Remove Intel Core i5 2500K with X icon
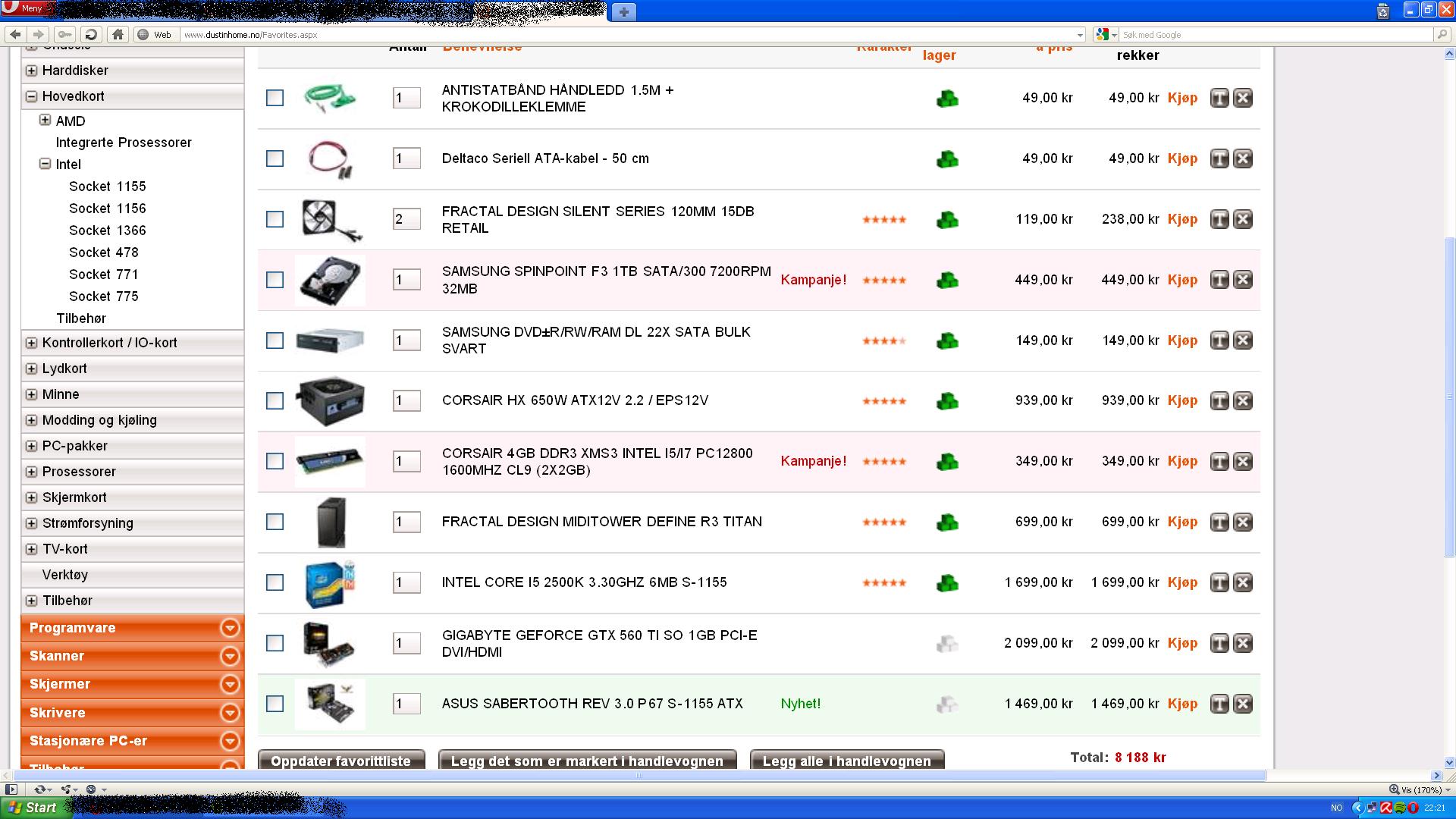The height and width of the screenshot is (819, 1456). (x=1243, y=582)
